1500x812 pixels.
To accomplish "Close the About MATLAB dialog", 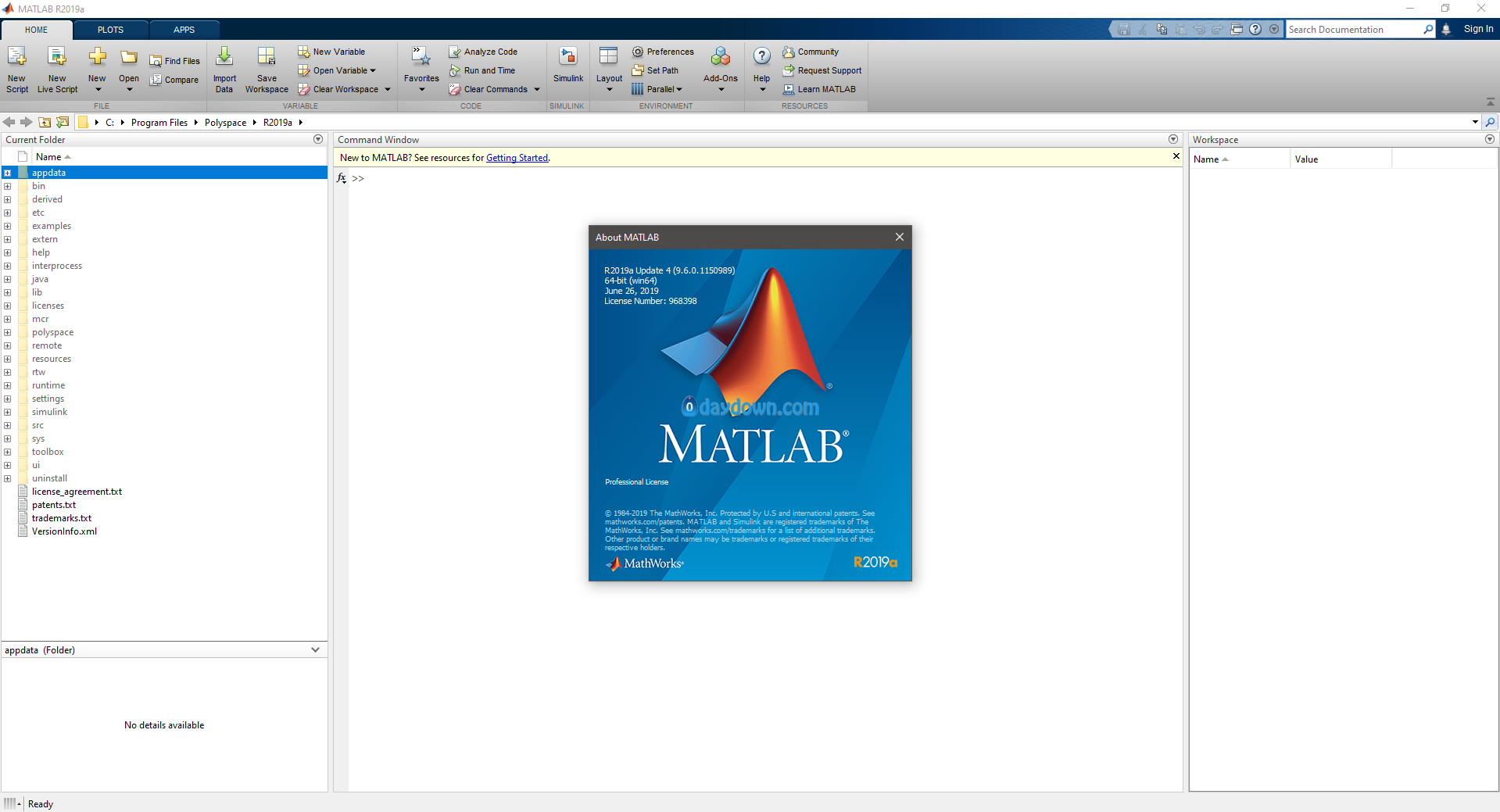I will (900, 237).
